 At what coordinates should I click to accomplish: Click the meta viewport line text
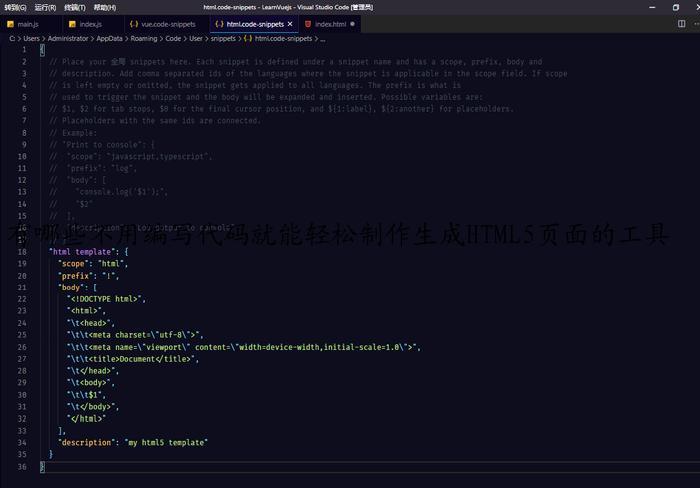click(242, 347)
